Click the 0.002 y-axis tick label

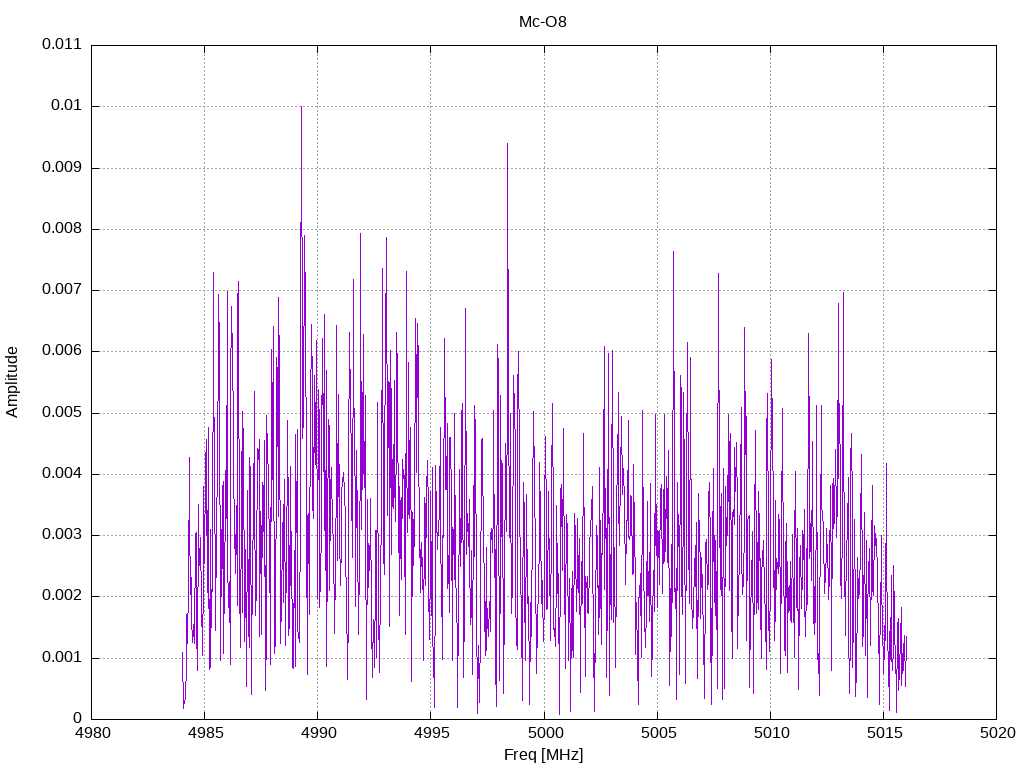(x=62, y=596)
